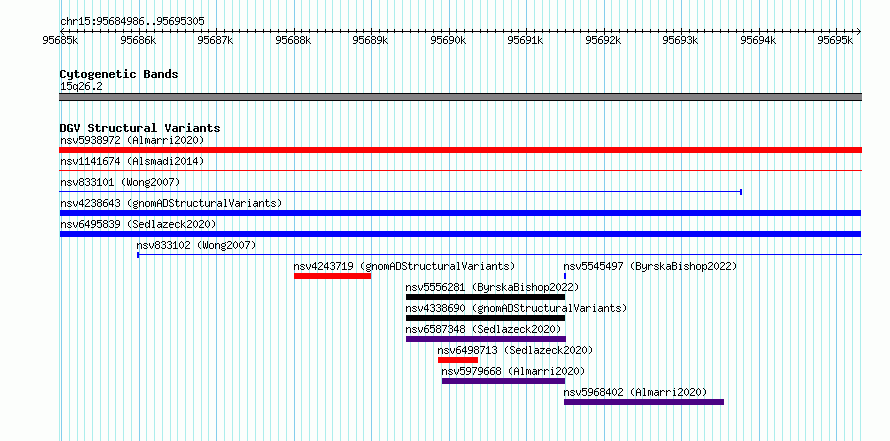Click the Cytogenetic Bands track title
Image resolution: width=890 pixels, height=441 pixels.
click(x=119, y=74)
